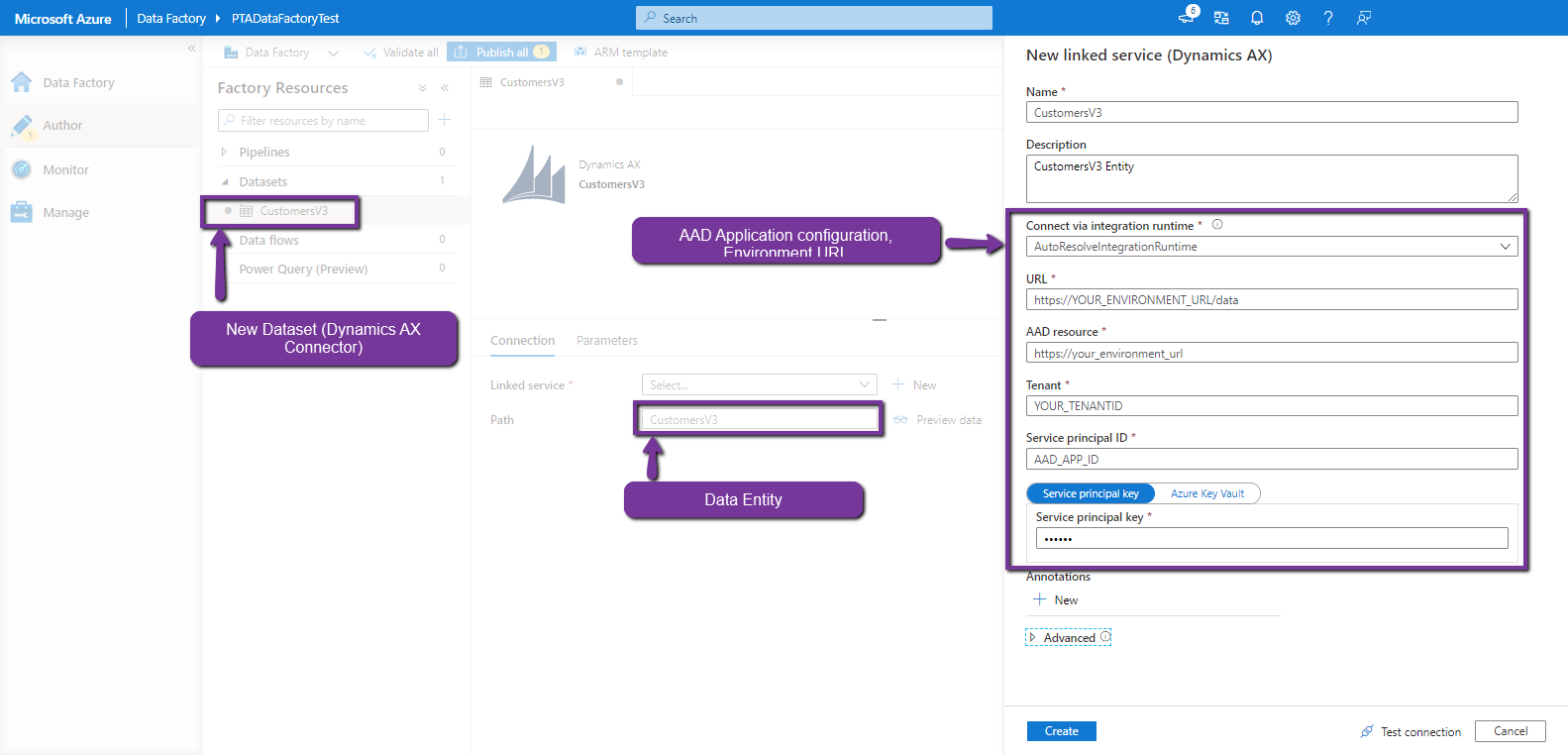Image resolution: width=1568 pixels, height=755 pixels.
Task: Click the Filter resources by name box
Action: pyautogui.click(x=323, y=120)
